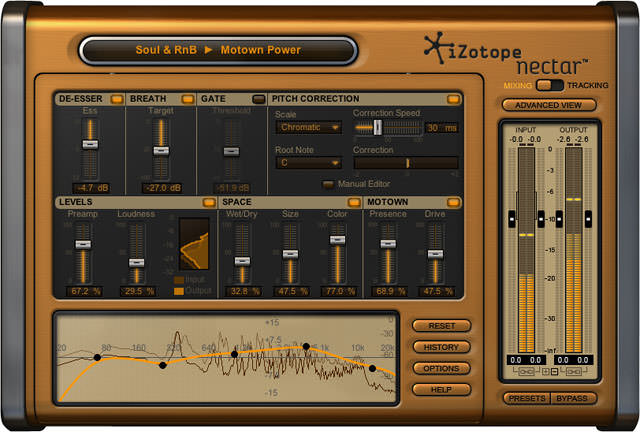
Task: Click the 32.8 % Wet/Dry value field
Action: (x=244, y=291)
